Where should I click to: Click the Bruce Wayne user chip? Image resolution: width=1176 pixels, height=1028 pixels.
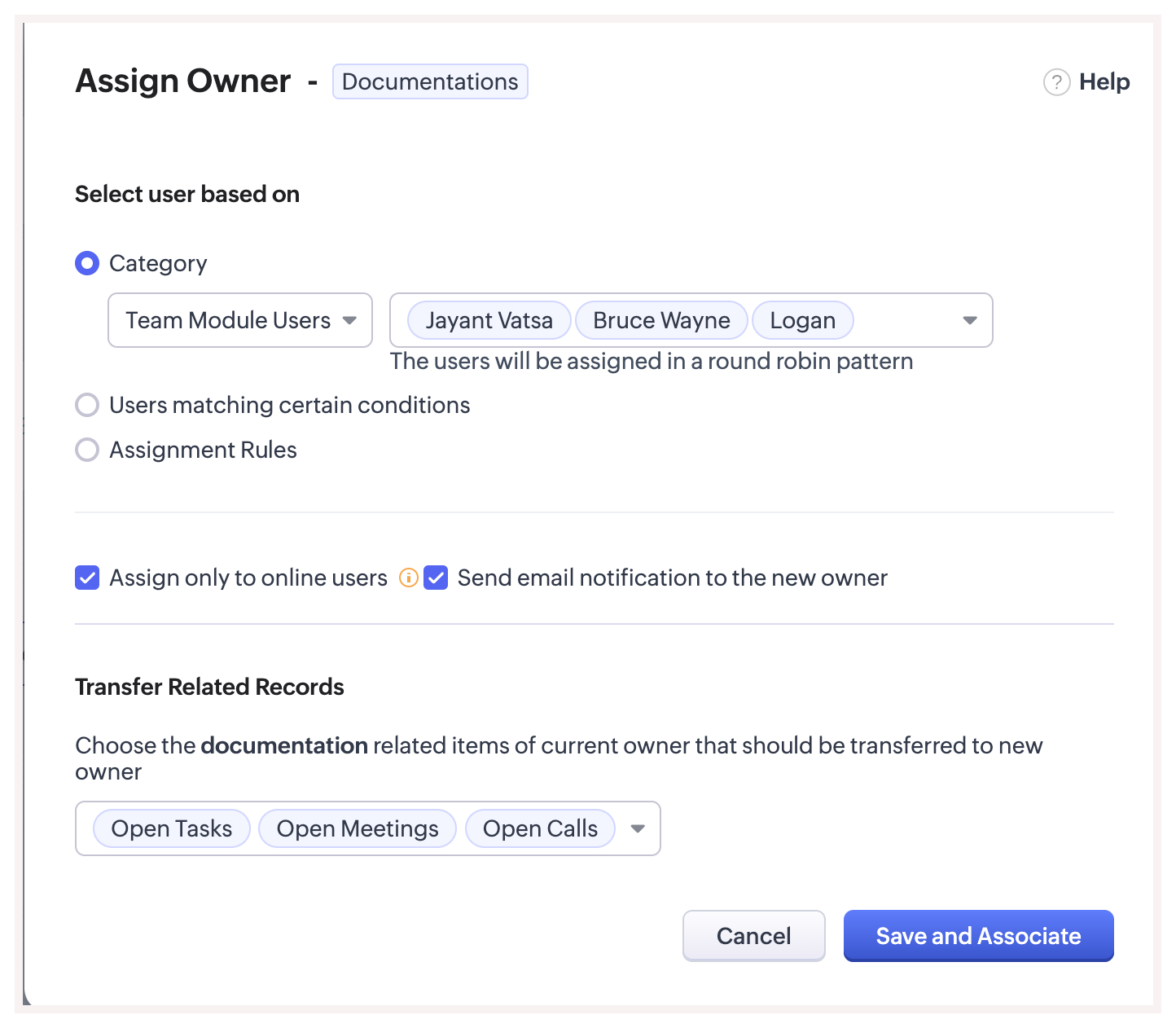[x=661, y=321]
